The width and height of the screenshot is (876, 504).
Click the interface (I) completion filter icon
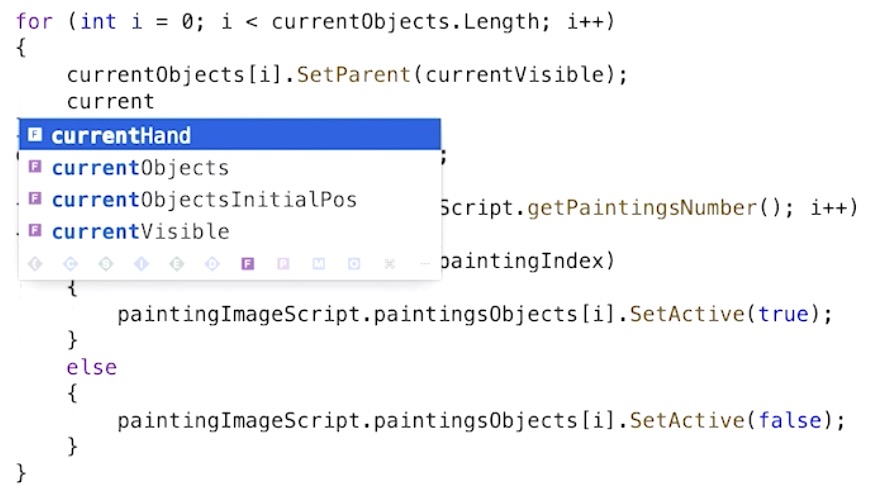pos(141,264)
